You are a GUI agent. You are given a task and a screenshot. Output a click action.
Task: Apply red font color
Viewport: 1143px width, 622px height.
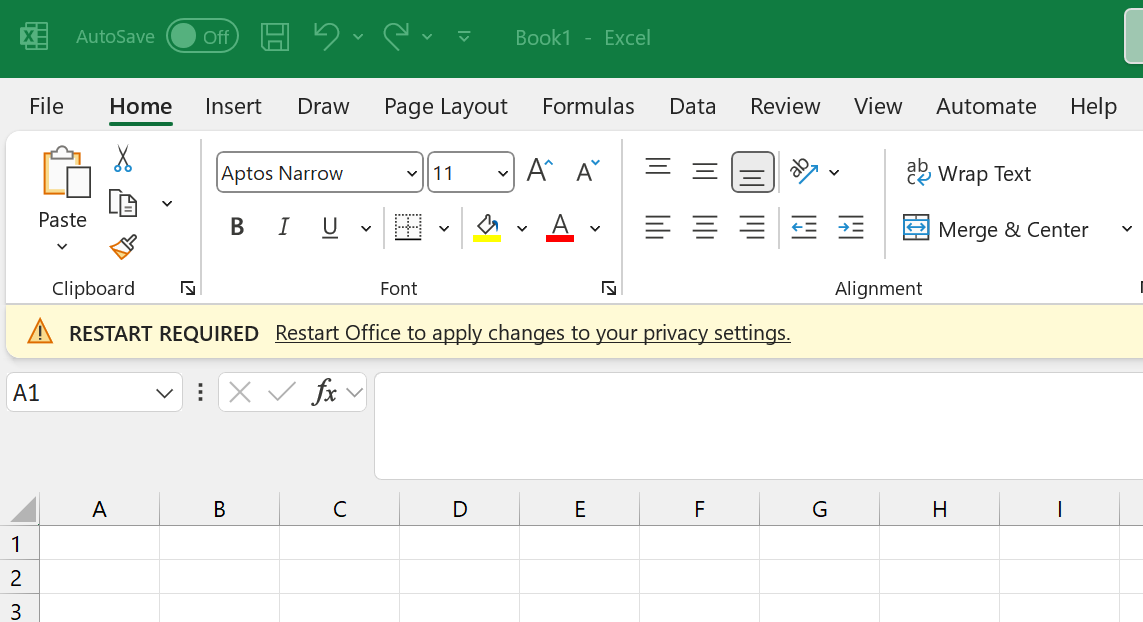tap(560, 228)
